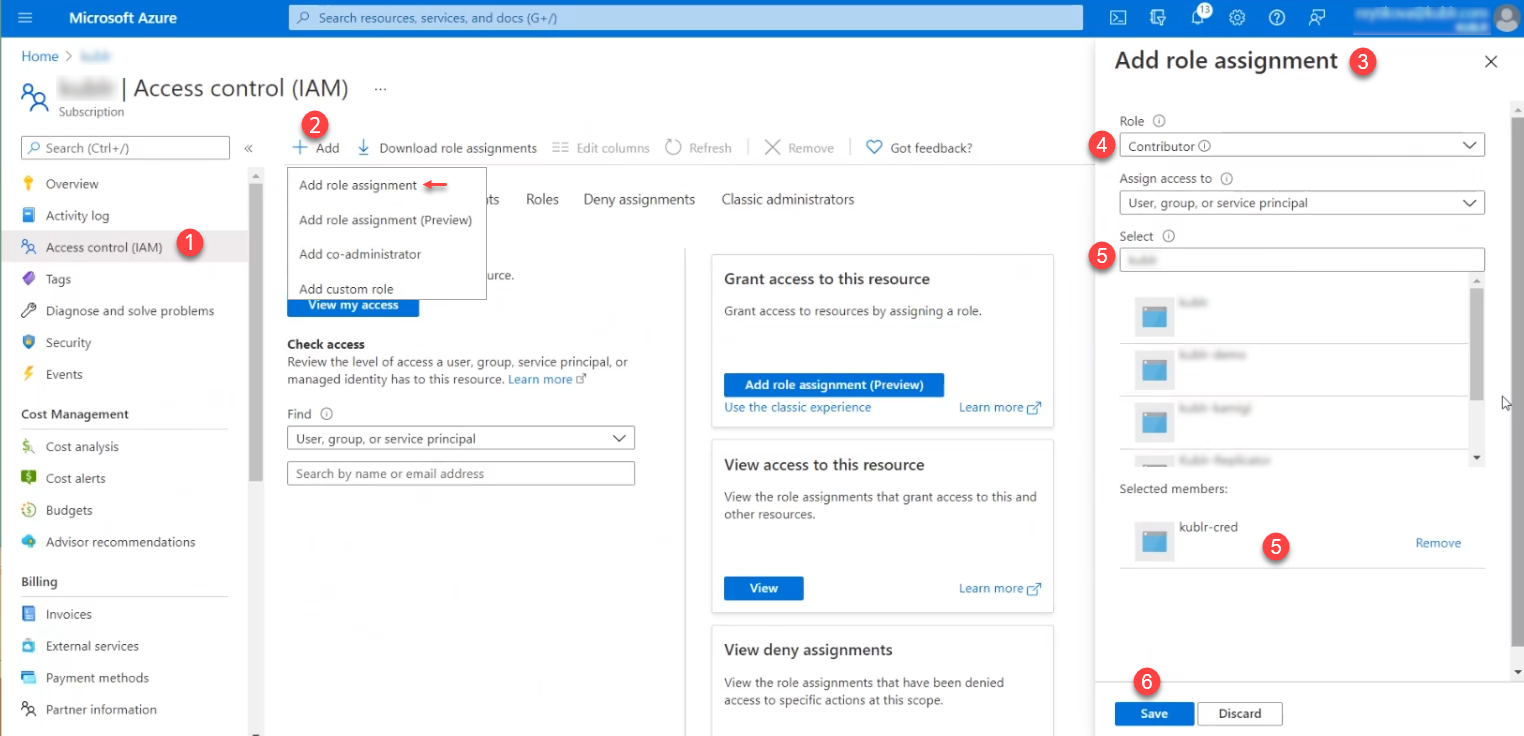This screenshot has height=736, width=1524.
Task: Click the info icon beside Find label
Action: point(326,414)
